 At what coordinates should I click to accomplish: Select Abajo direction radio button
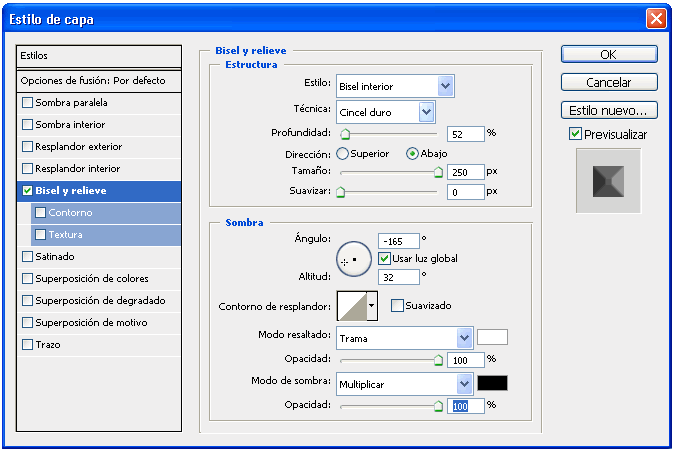tap(412, 154)
